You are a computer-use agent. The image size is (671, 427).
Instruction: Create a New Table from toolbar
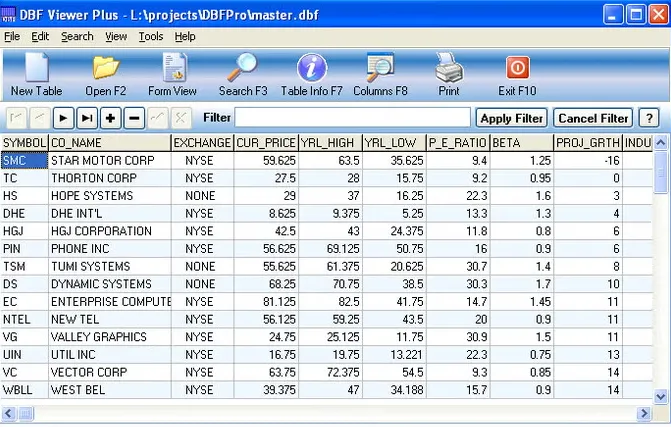point(36,75)
